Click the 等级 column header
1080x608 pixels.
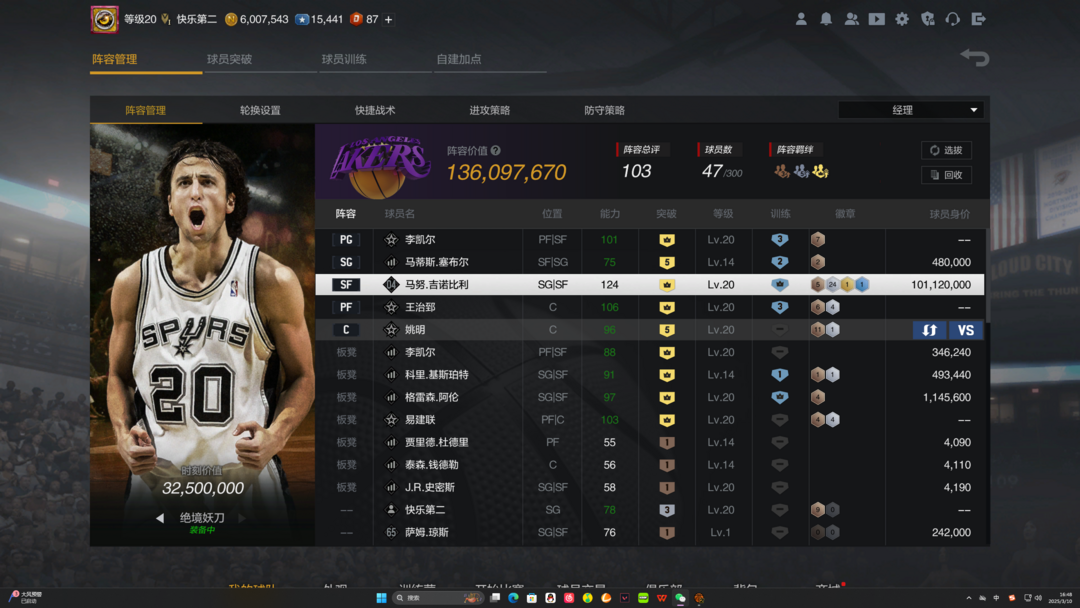tap(723, 214)
